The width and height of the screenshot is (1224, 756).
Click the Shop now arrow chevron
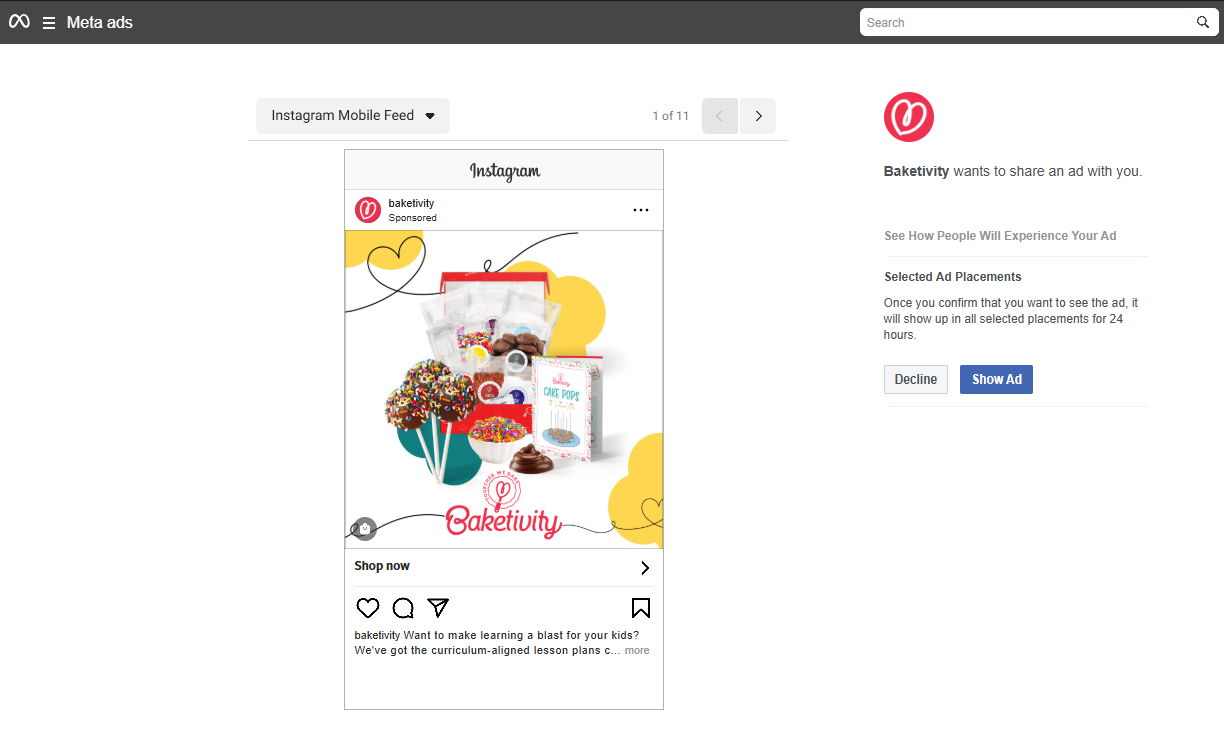click(645, 568)
